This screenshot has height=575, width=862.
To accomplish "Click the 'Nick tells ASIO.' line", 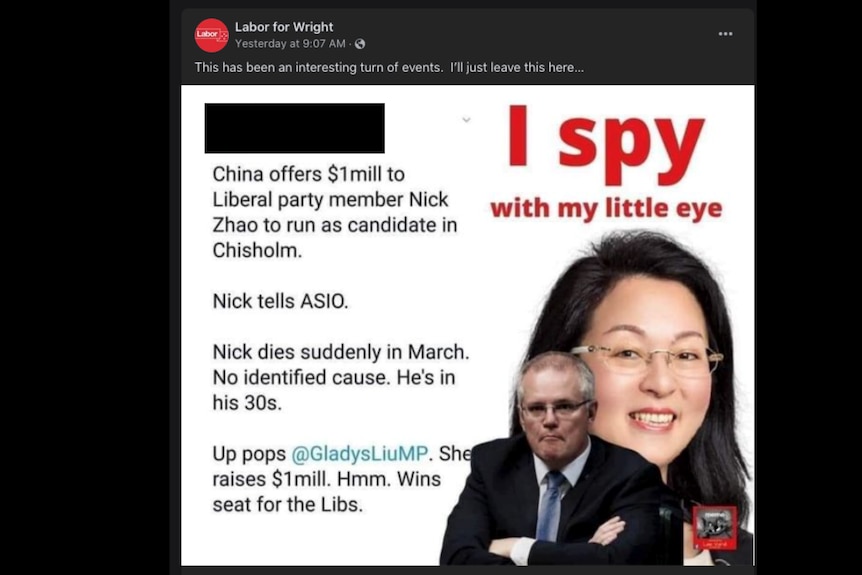I will pyautogui.click(x=280, y=301).
